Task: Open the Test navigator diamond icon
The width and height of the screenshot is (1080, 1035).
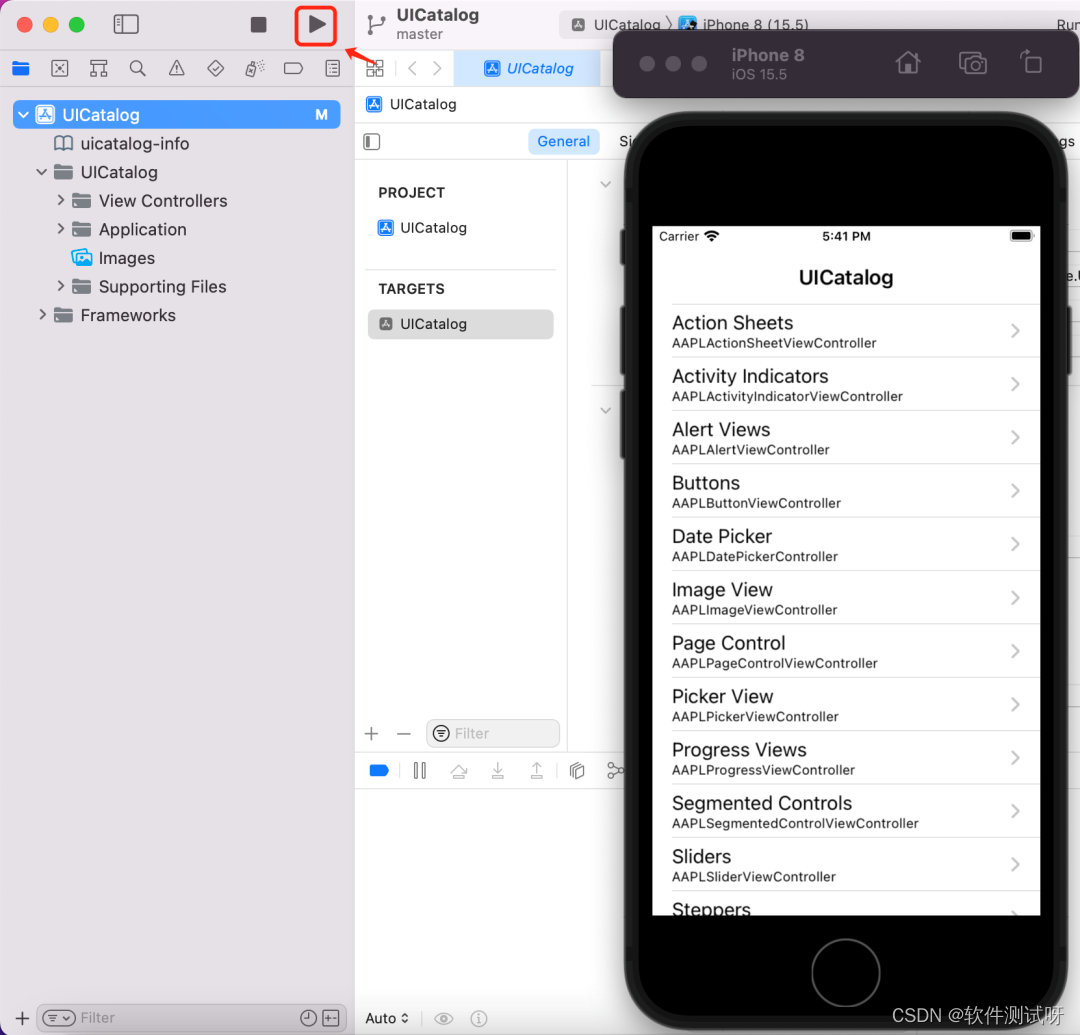Action: point(216,68)
